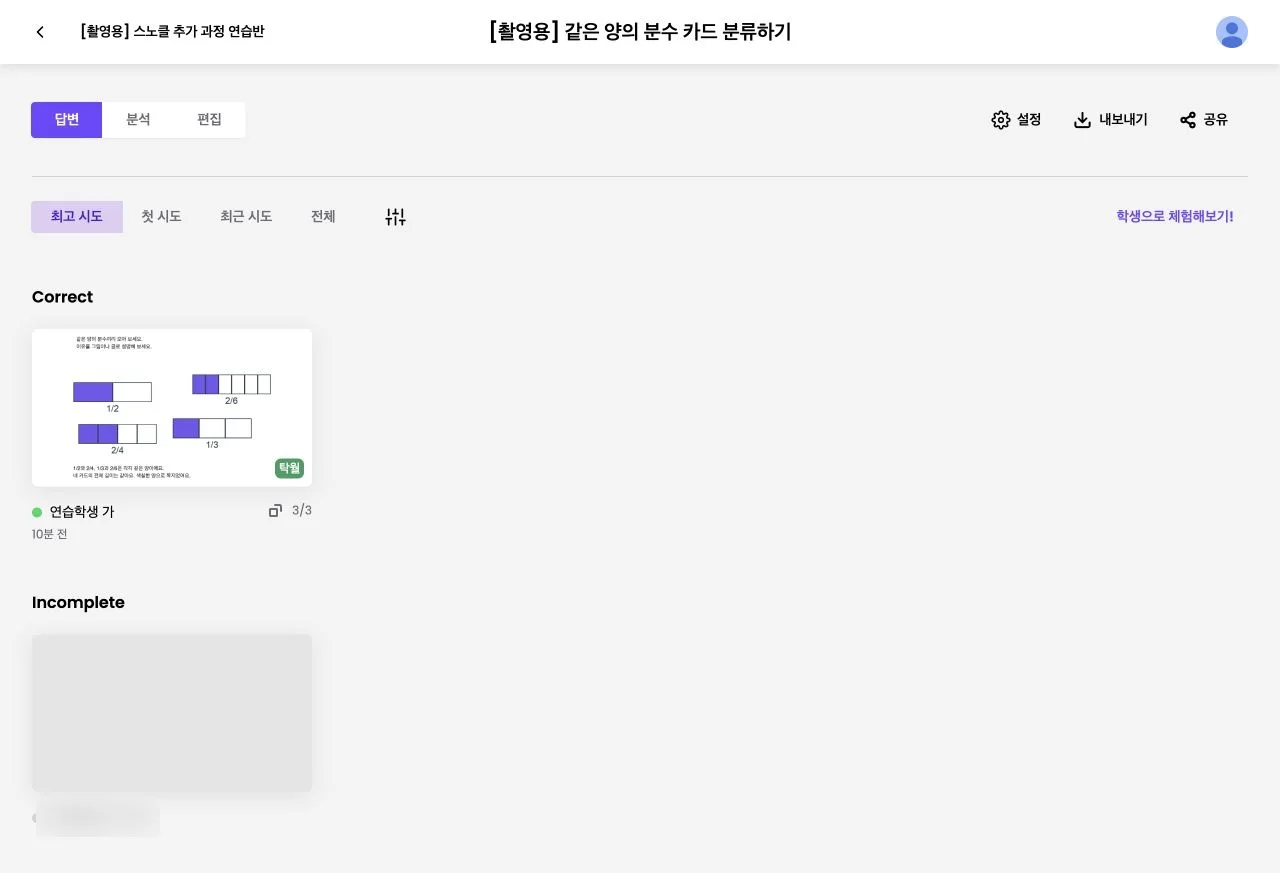Go back using the left arrow icon
The width and height of the screenshot is (1280, 873).
(x=40, y=32)
